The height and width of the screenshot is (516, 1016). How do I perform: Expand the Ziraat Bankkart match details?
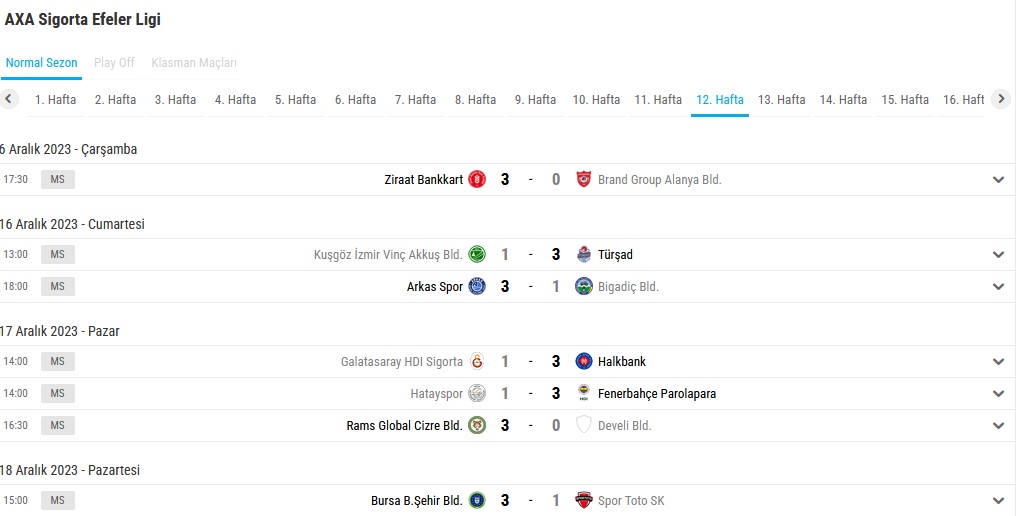pyautogui.click(x=998, y=180)
